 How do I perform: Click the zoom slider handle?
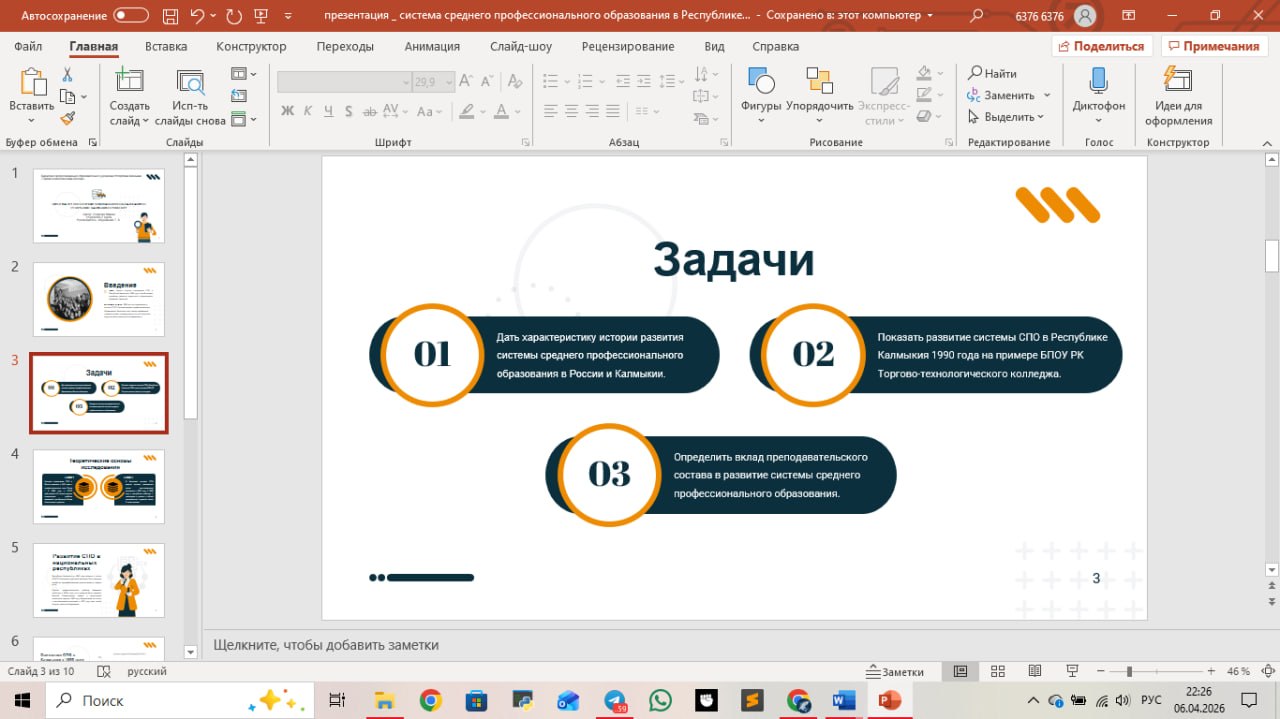[x=1129, y=671]
